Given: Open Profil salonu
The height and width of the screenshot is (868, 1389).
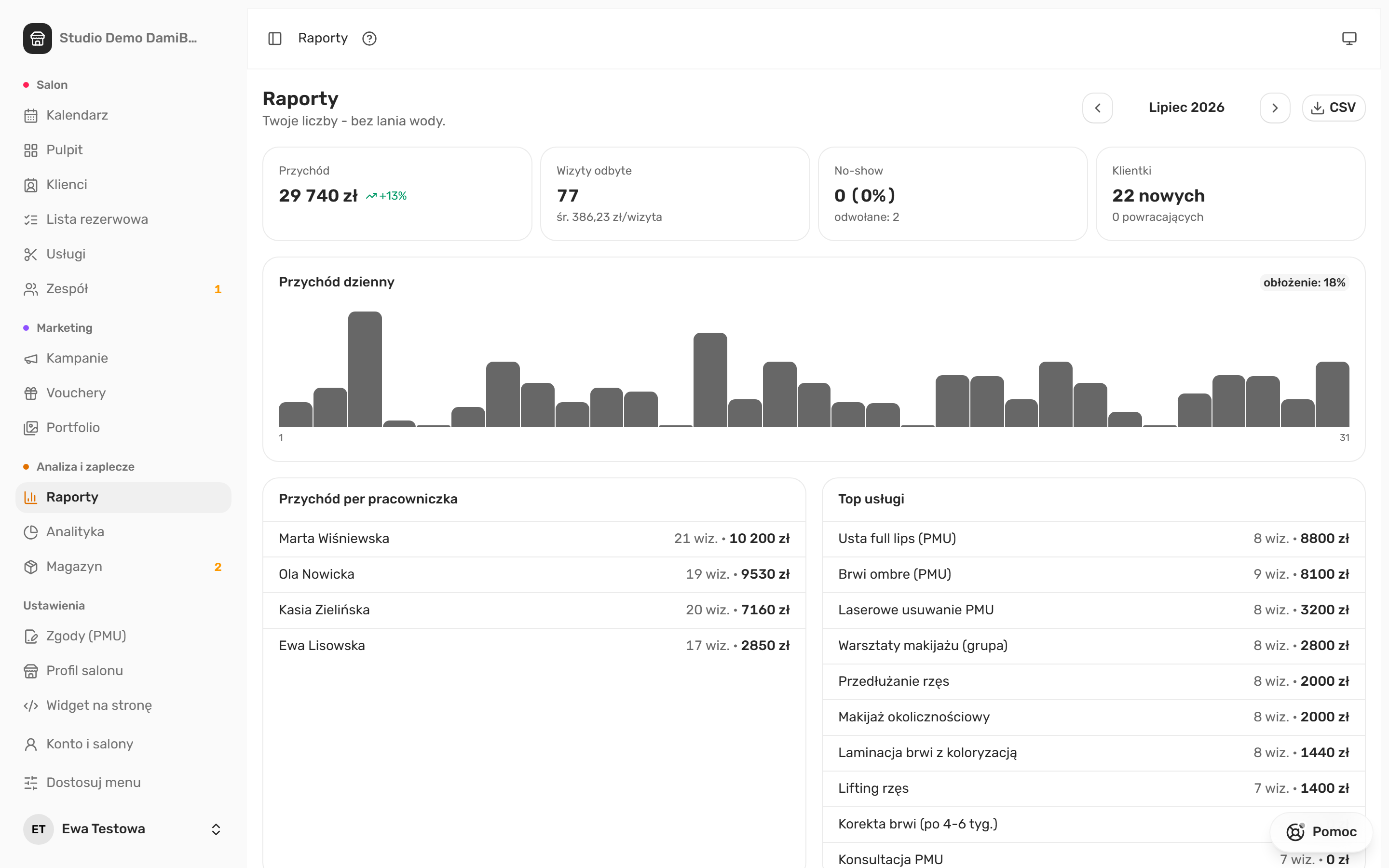Looking at the screenshot, I should point(123,671).
